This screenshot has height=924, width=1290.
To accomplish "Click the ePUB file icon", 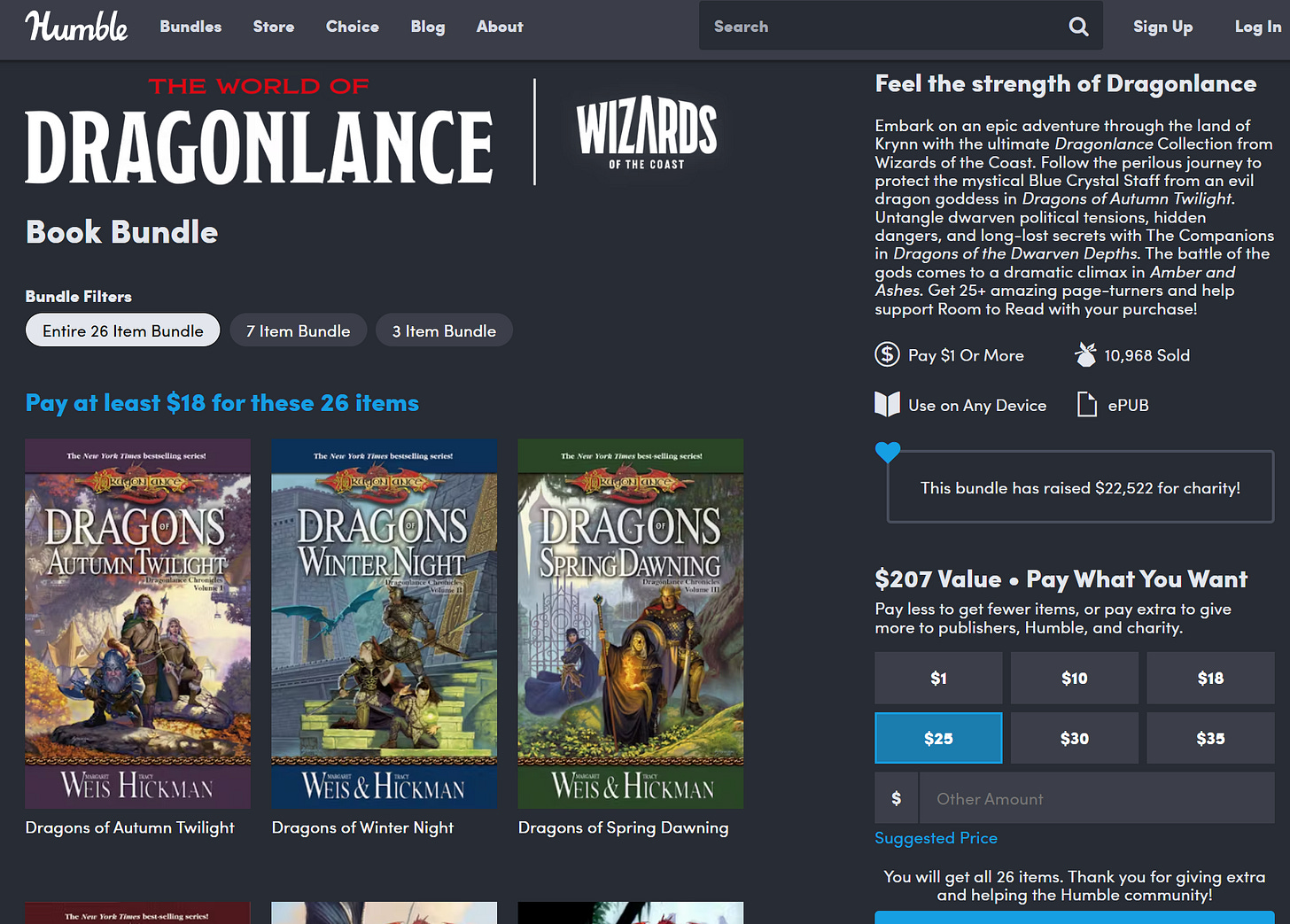I will (1086, 405).
